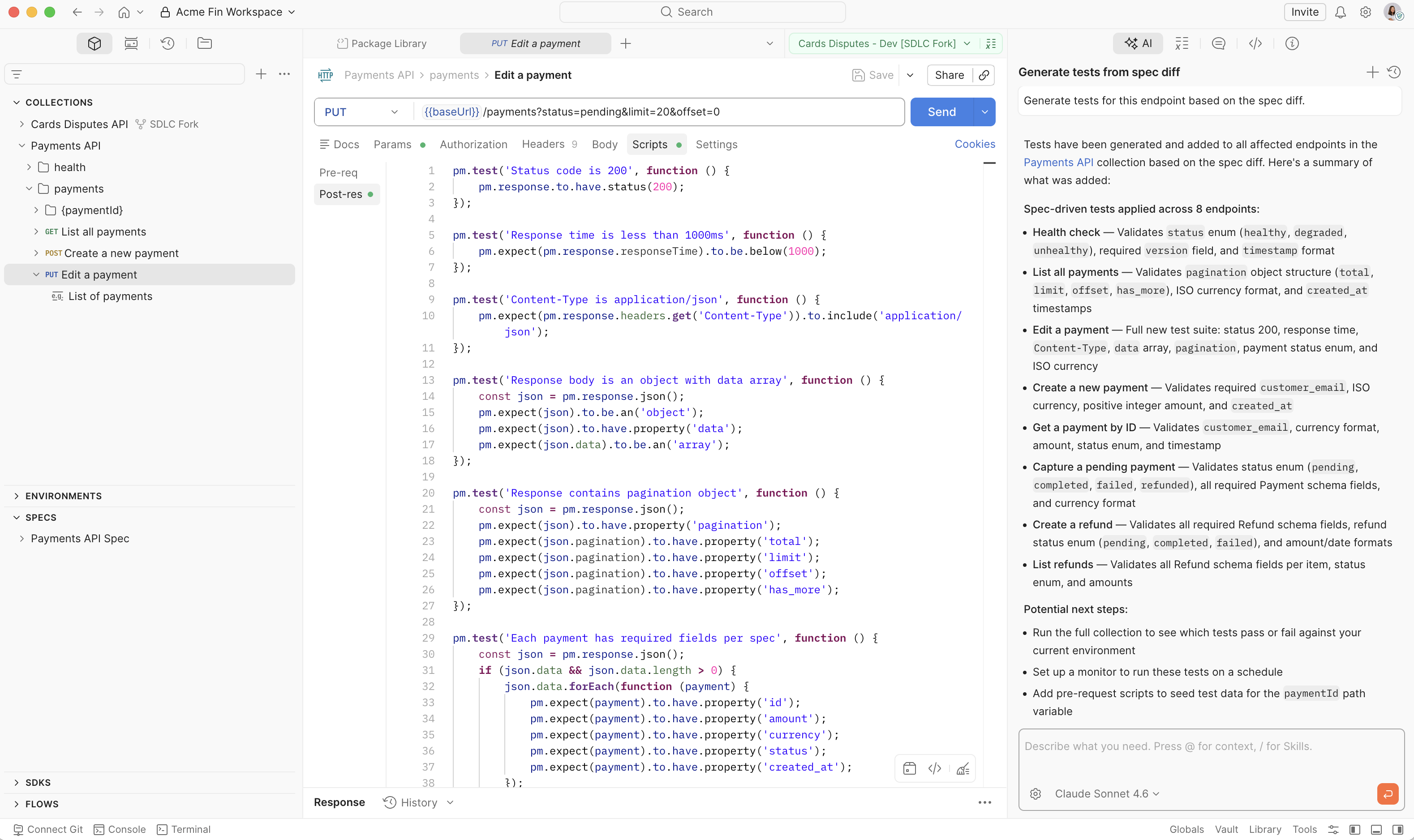Expand Payments API Spec
Image resolution: width=1414 pixels, height=840 pixels.
point(21,538)
